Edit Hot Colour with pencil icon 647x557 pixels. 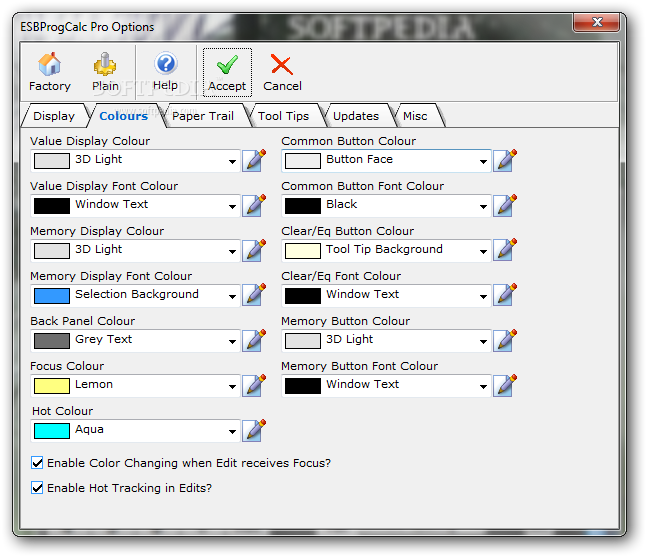pyautogui.click(x=254, y=430)
